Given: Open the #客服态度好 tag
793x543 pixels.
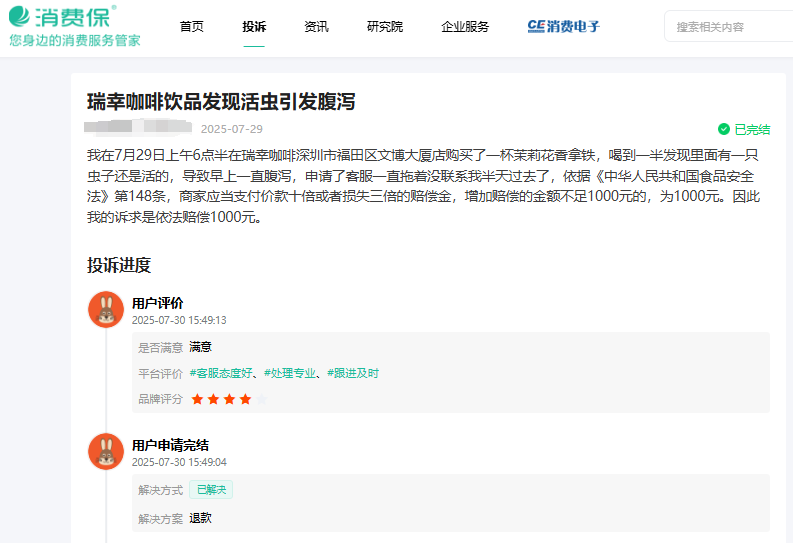Looking at the screenshot, I should 221,373.
